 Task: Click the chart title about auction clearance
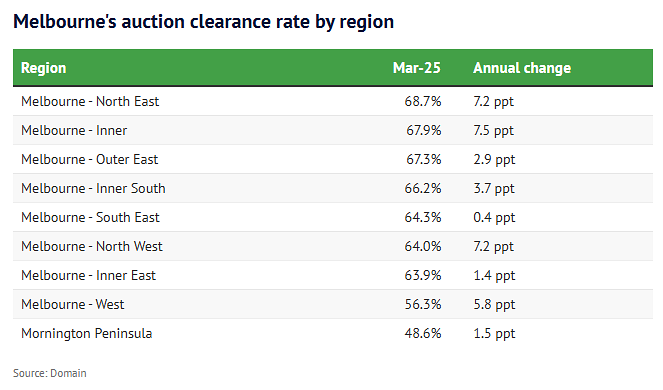[x=203, y=22]
